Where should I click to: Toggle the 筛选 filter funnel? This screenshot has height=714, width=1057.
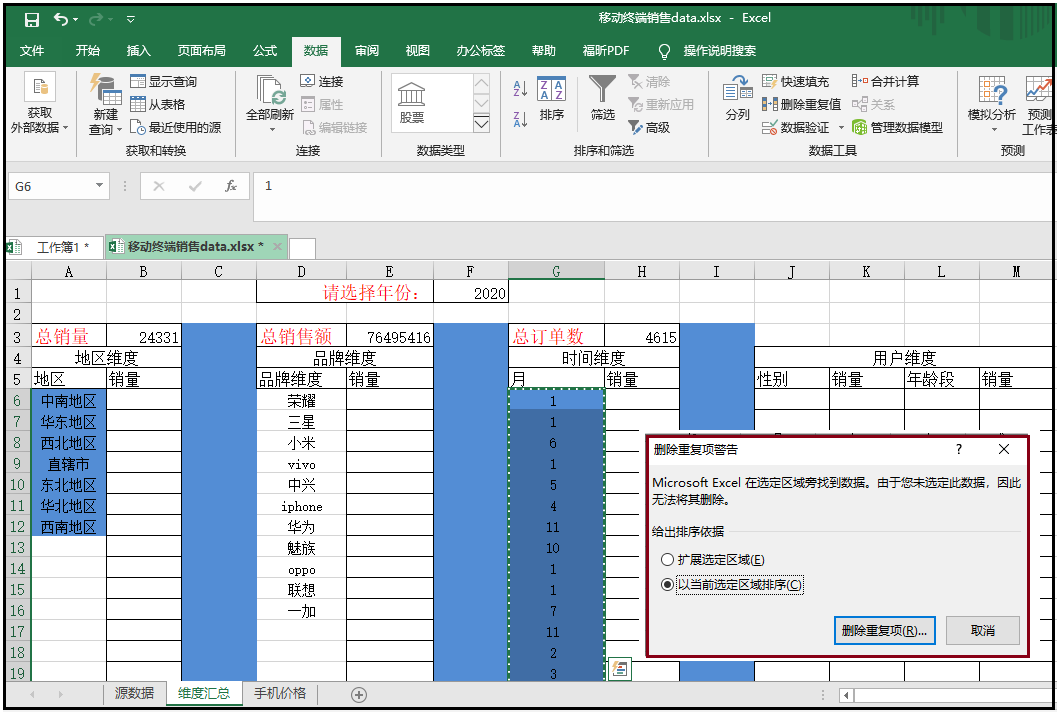602,98
